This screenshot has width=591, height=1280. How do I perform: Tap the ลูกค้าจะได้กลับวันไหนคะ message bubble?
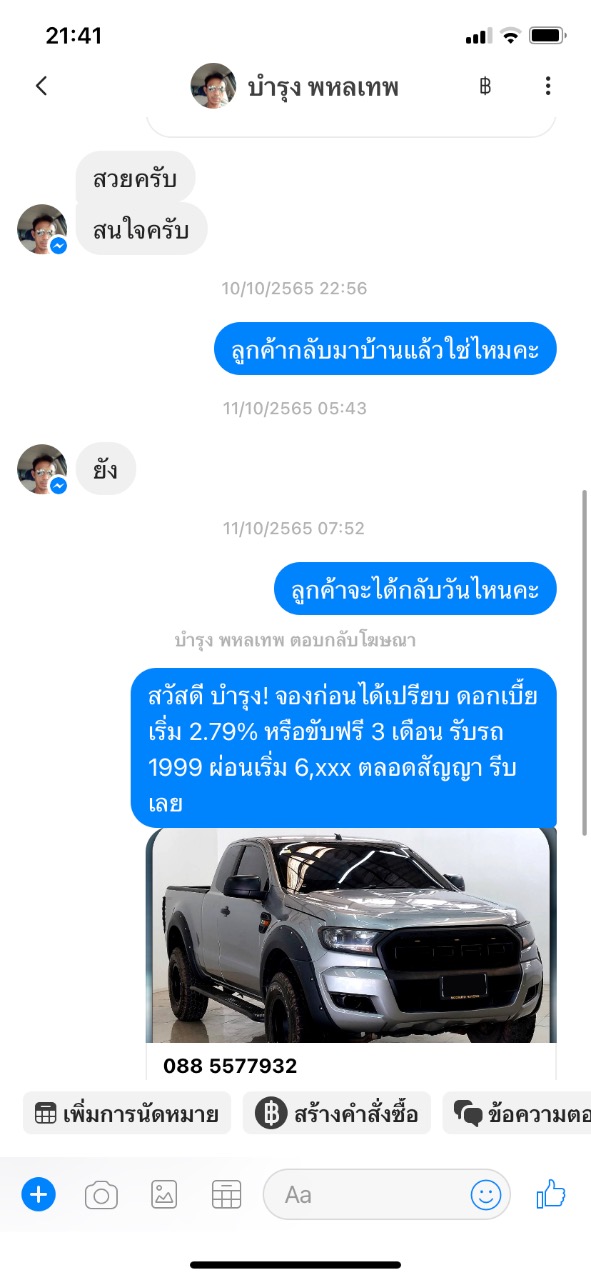[415, 589]
